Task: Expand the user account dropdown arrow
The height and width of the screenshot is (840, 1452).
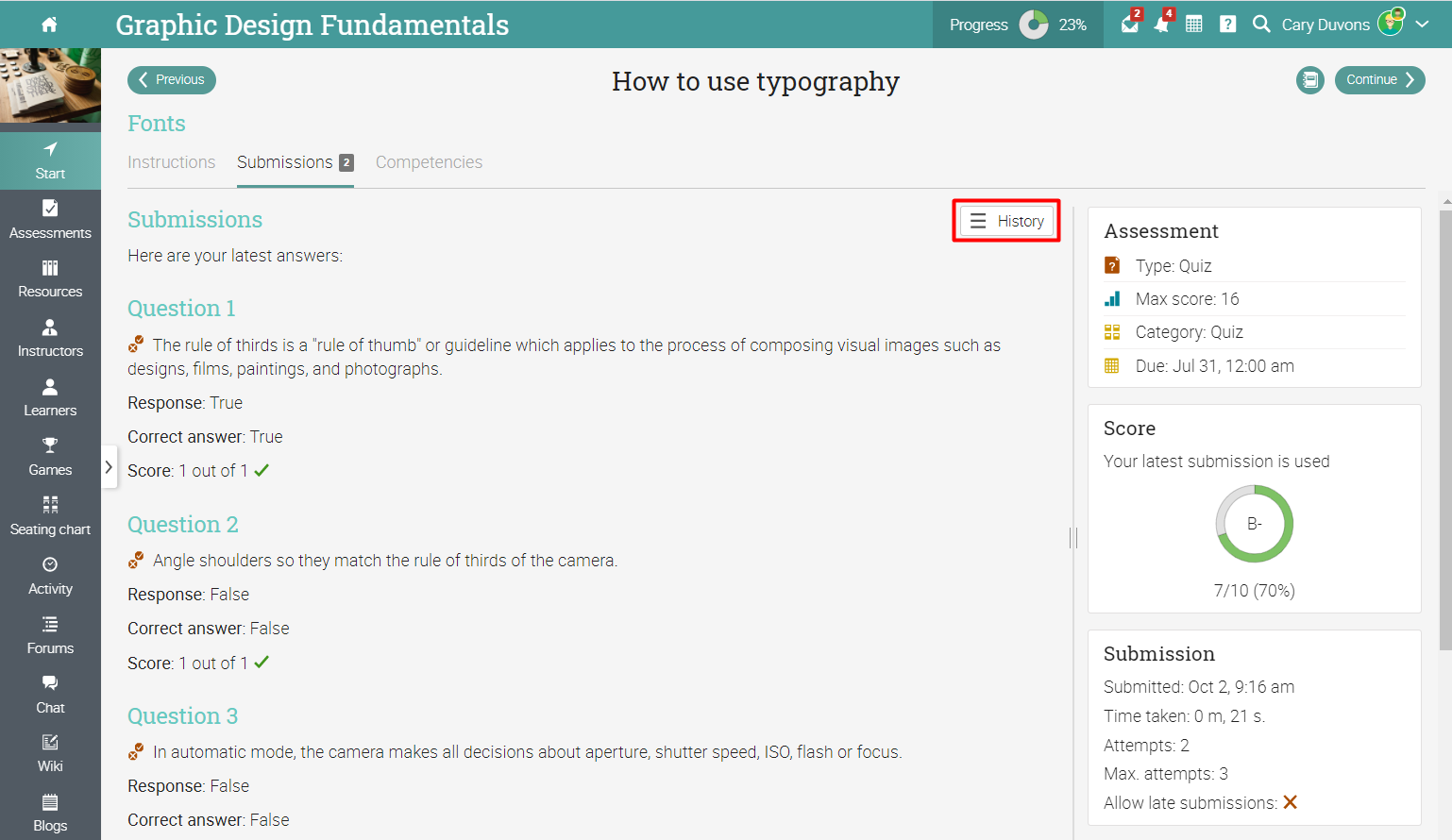Action: 1422,25
